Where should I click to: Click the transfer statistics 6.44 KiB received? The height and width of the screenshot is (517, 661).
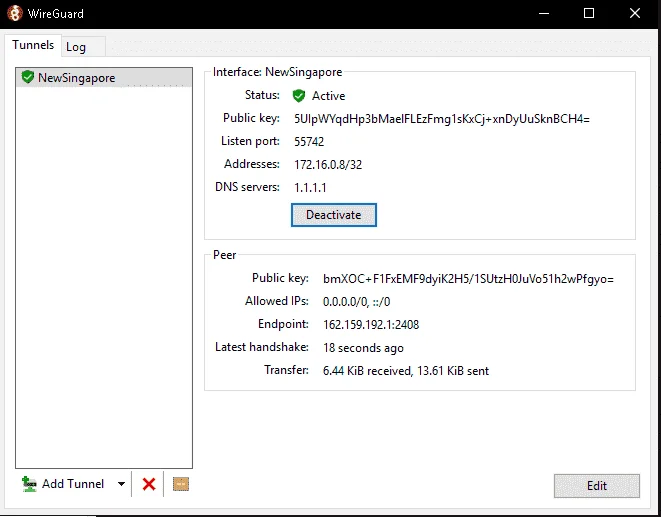[406, 371]
